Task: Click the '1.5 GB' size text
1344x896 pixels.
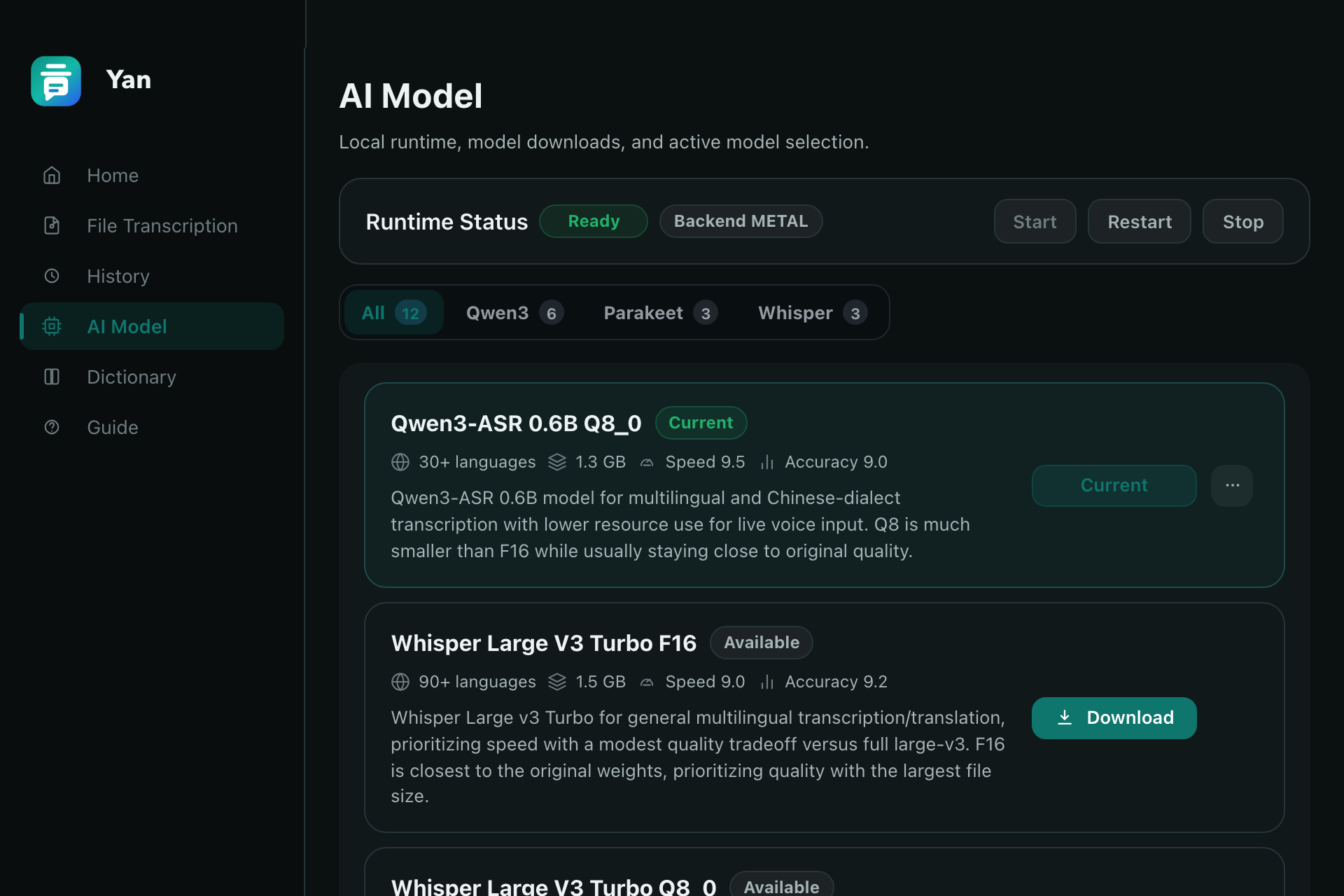Action: (x=601, y=682)
